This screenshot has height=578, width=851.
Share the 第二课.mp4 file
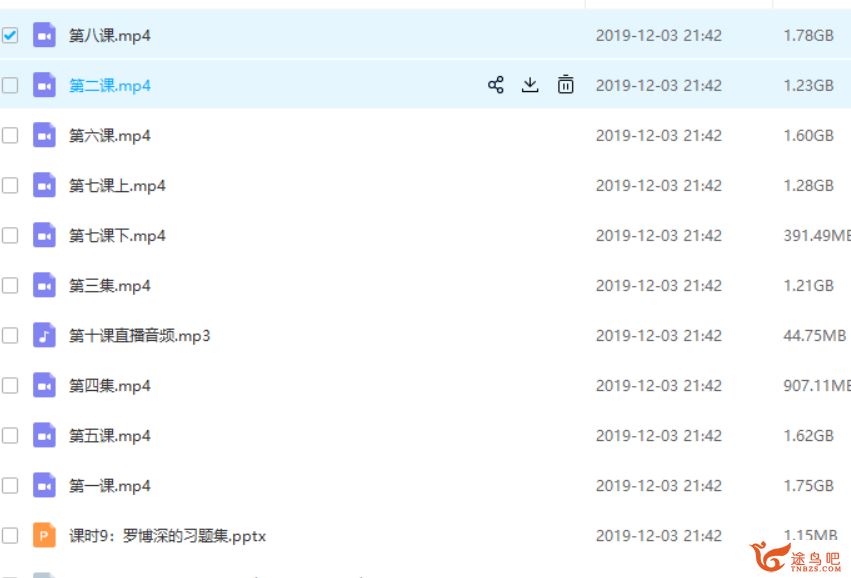click(x=496, y=85)
